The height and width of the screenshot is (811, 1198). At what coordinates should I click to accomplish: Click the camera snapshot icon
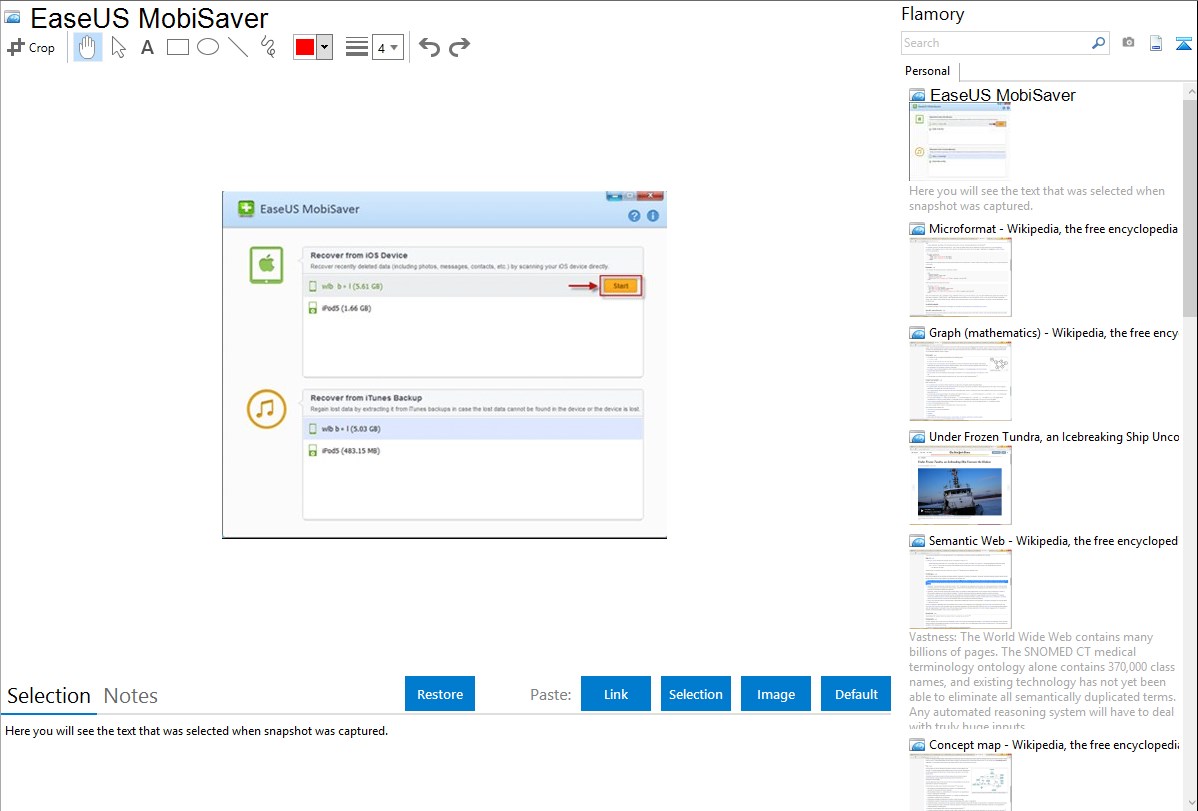pyautogui.click(x=1128, y=43)
